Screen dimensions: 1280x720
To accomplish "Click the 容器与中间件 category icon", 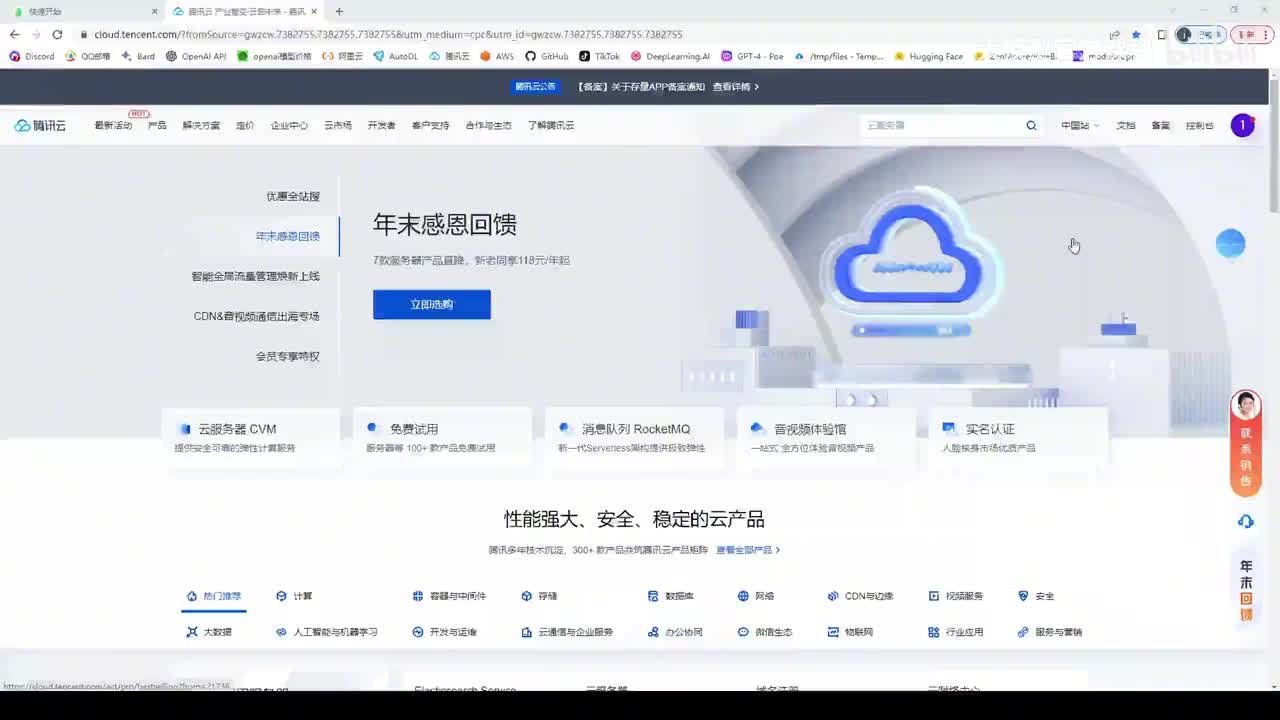I will (x=417, y=596).
